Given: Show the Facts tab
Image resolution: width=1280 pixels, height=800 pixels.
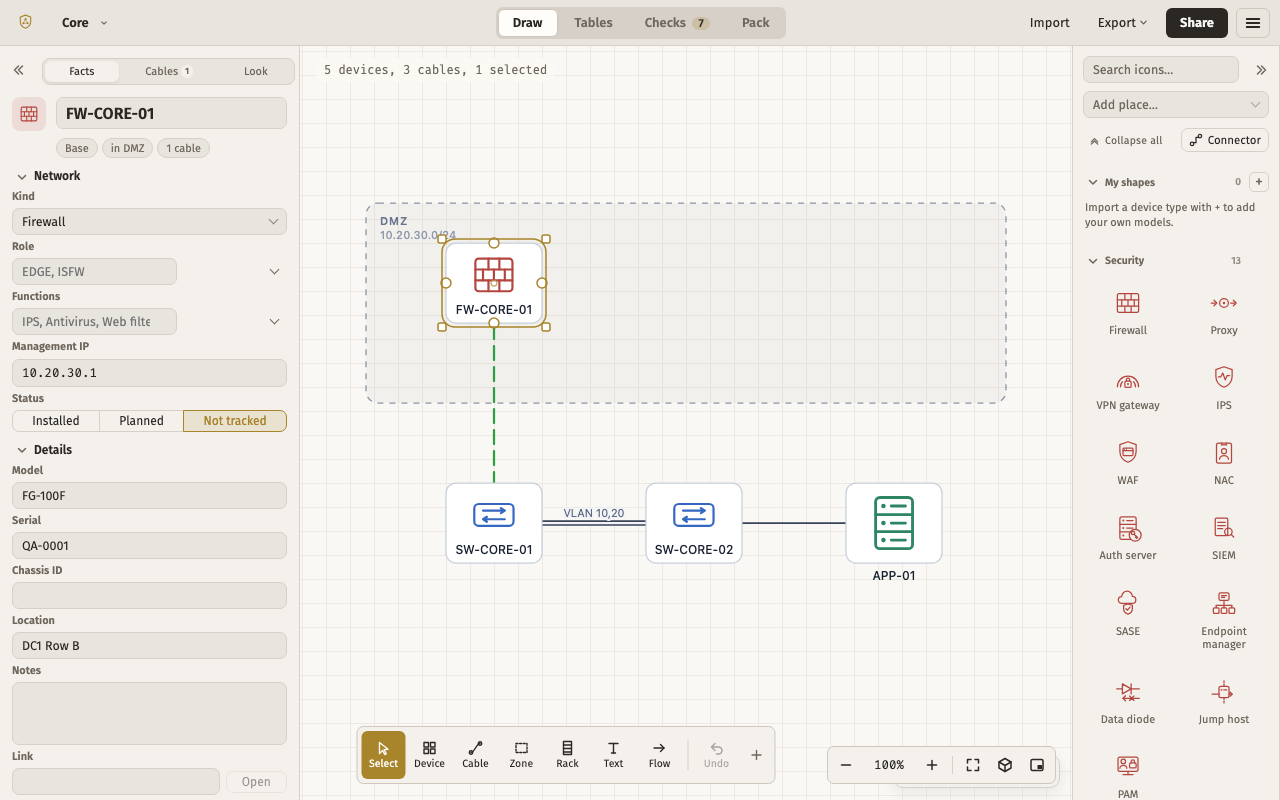Looking at the screenshot, I should [x=82, y=71].
